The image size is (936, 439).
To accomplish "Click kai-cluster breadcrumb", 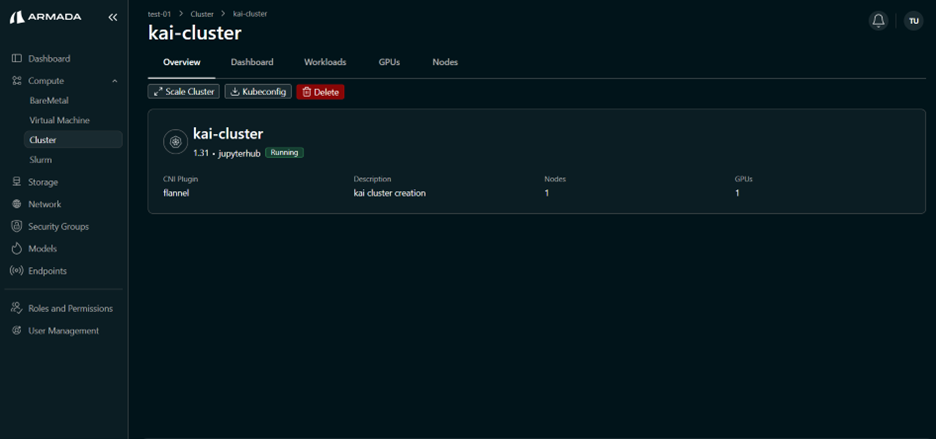I will click(250, 14).
